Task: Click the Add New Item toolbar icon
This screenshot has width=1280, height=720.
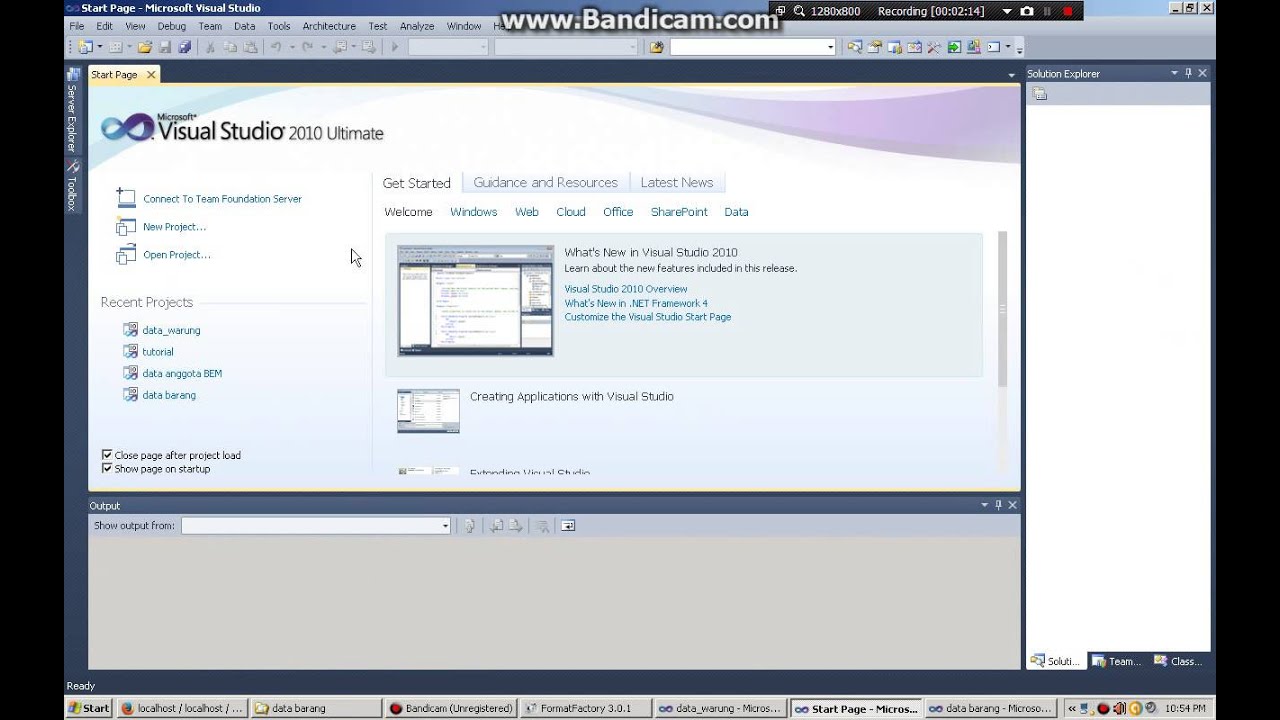Action: 115,47
